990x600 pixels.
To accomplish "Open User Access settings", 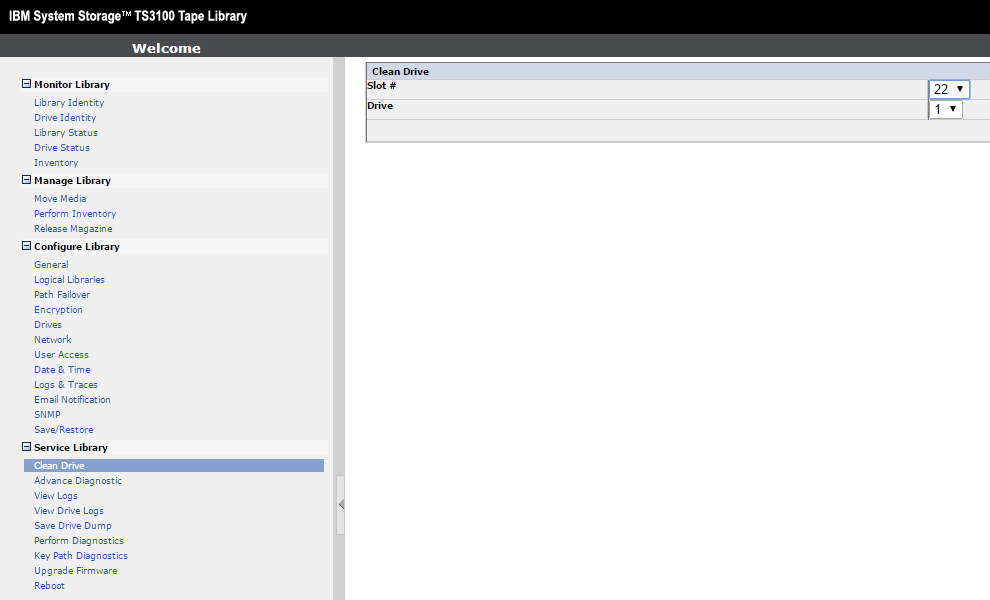I will (x=61, y=355).
